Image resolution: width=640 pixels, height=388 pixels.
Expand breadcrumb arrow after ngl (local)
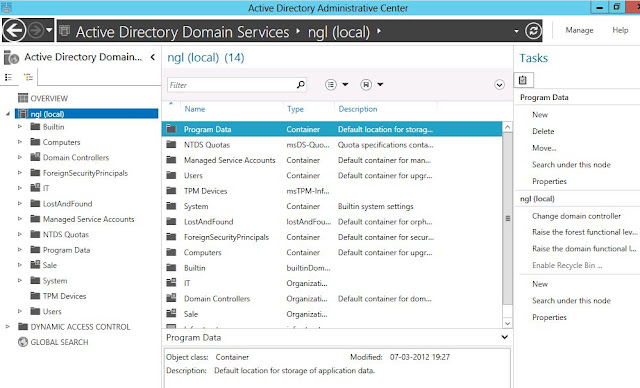coord(379,31)
